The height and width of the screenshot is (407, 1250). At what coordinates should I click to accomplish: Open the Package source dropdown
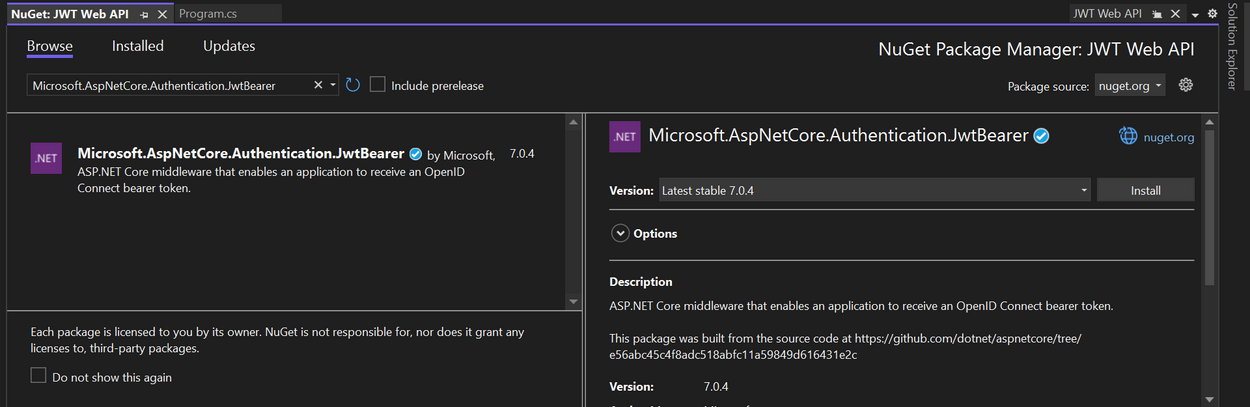[1130, 86]
